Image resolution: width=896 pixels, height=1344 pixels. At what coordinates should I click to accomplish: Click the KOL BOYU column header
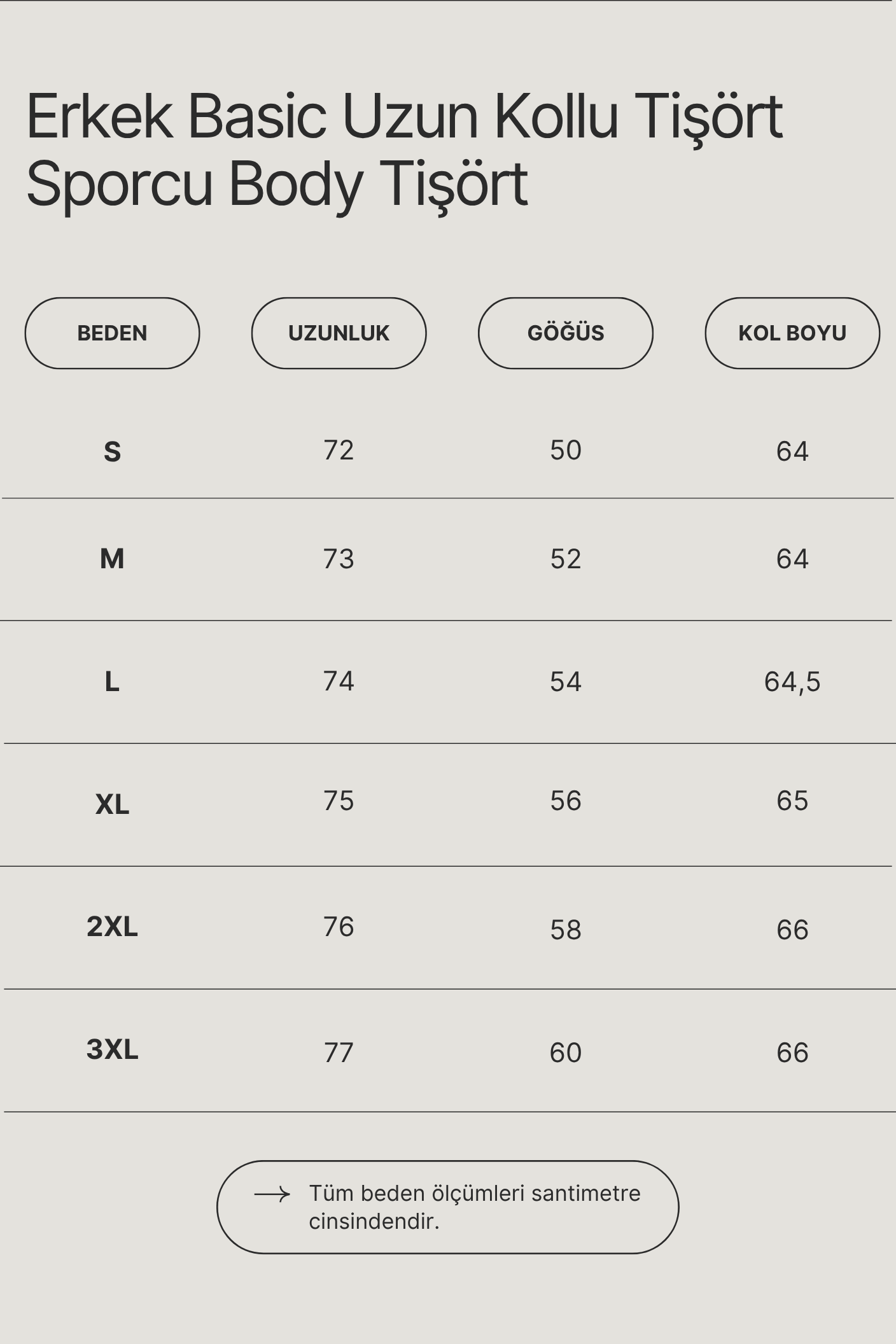(x=792, y=333)
